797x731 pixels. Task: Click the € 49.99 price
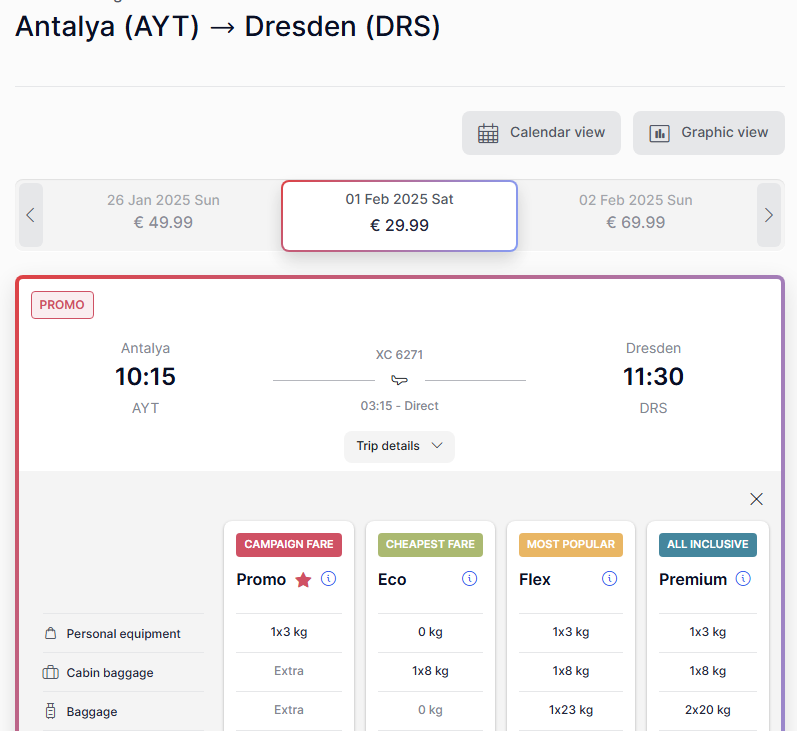coord(163,222)
